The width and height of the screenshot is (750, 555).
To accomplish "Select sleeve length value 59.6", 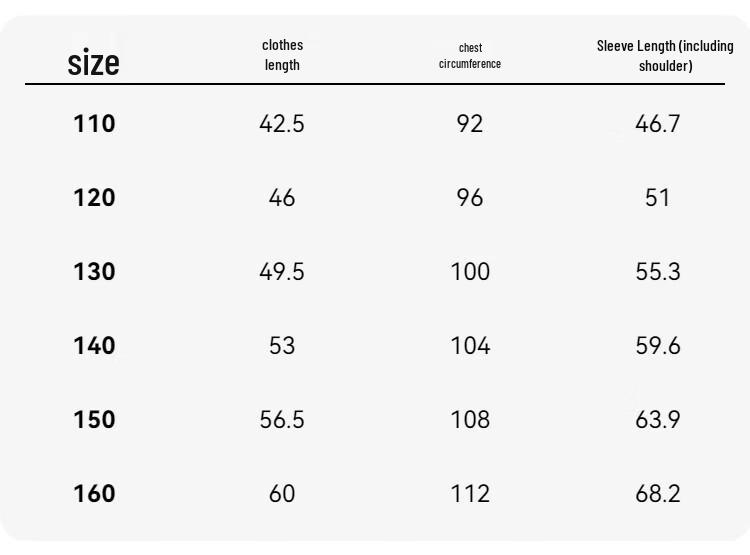I will pyautogui.click(x=658, y=345).
